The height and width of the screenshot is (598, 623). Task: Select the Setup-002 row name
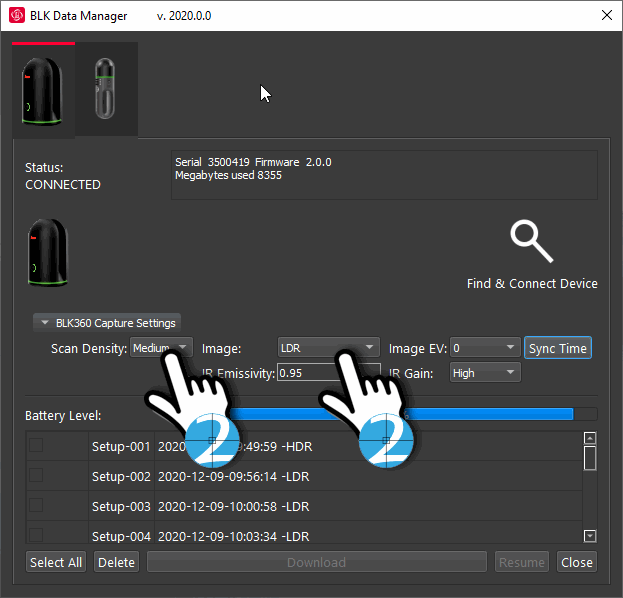121,476
